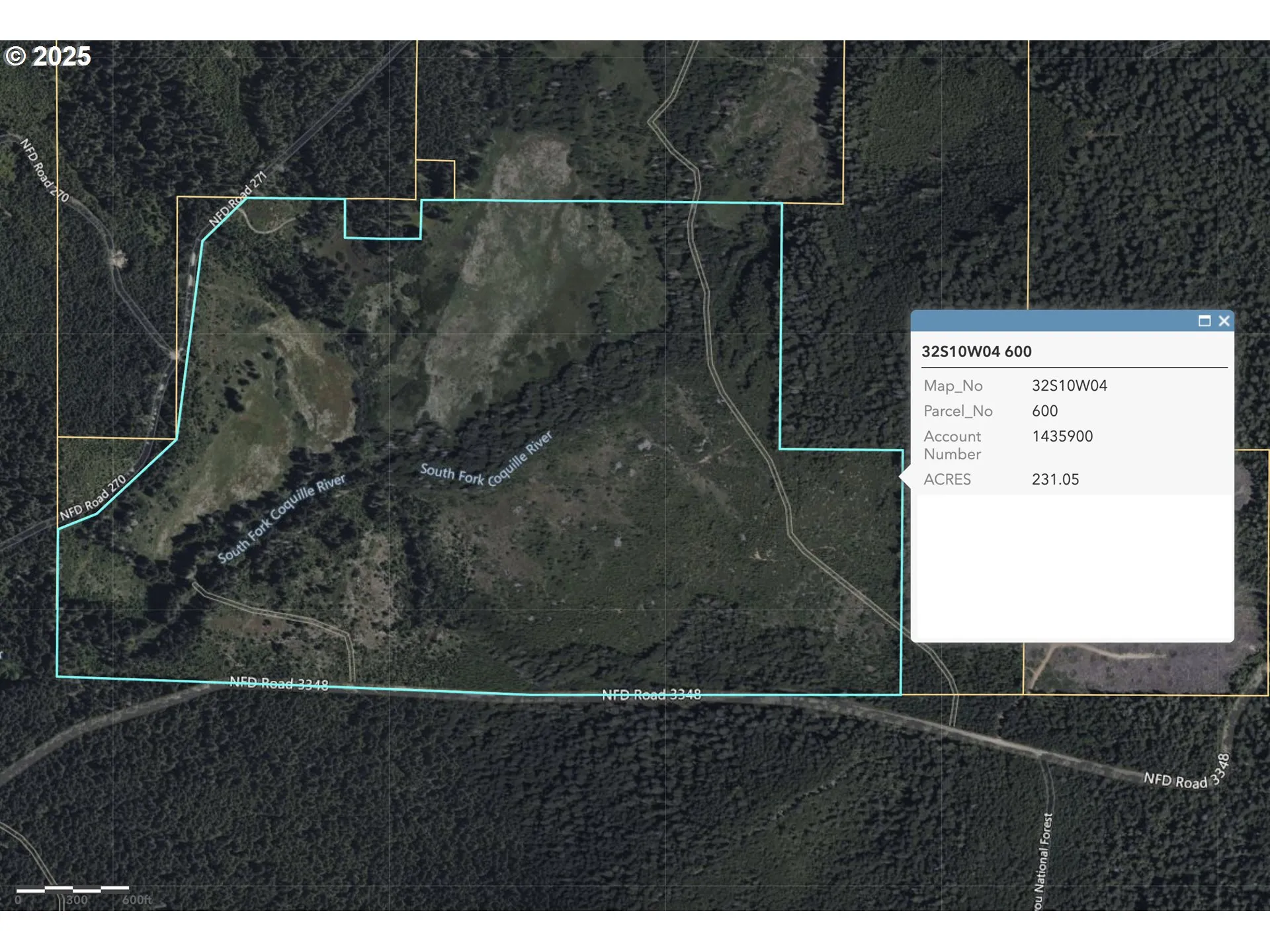Maximize the parcel info popup
1270x952 pixels.
point(1204,321)
